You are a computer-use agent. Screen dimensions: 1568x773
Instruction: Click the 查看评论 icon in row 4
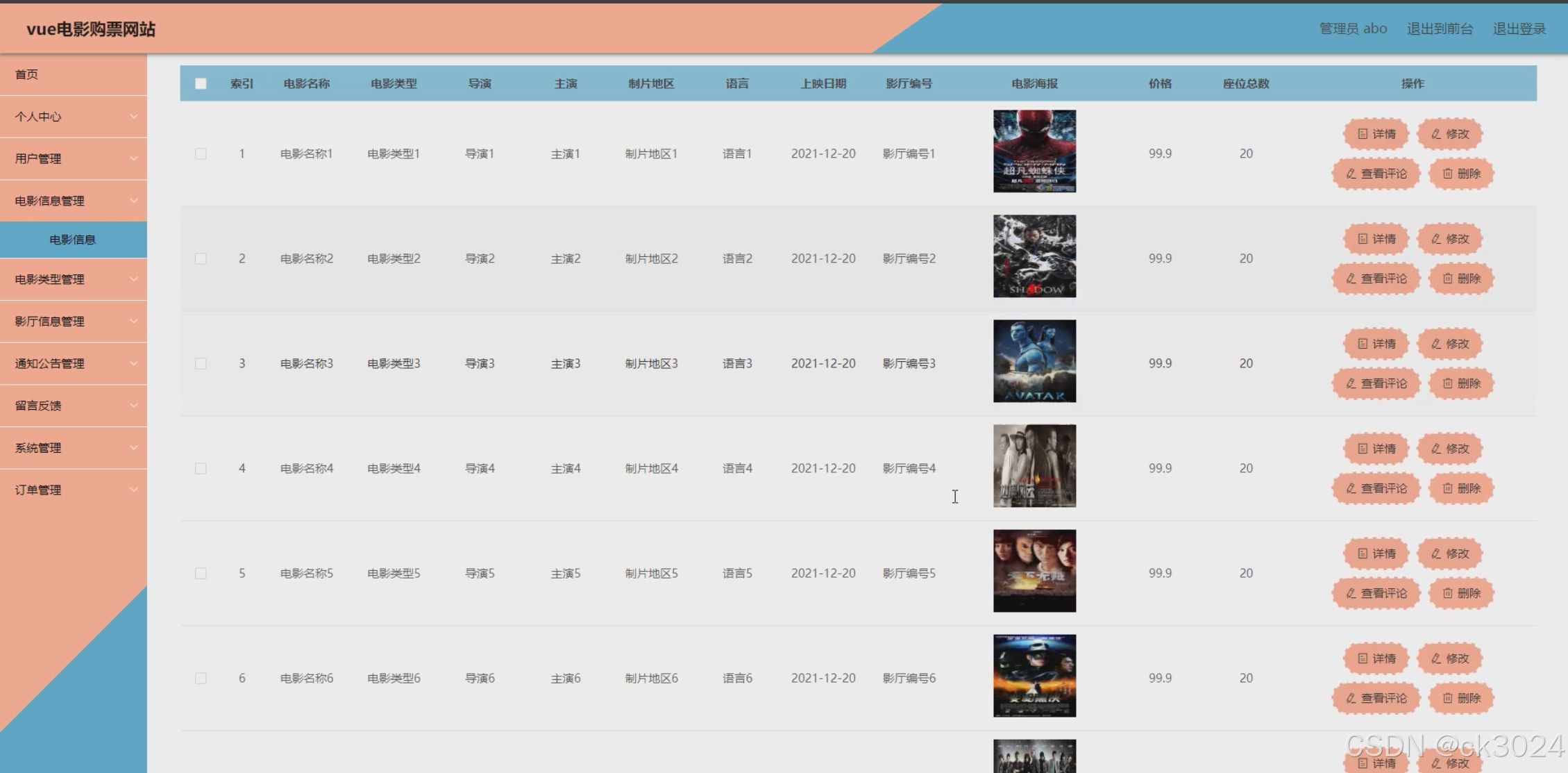coord(1351,488)
